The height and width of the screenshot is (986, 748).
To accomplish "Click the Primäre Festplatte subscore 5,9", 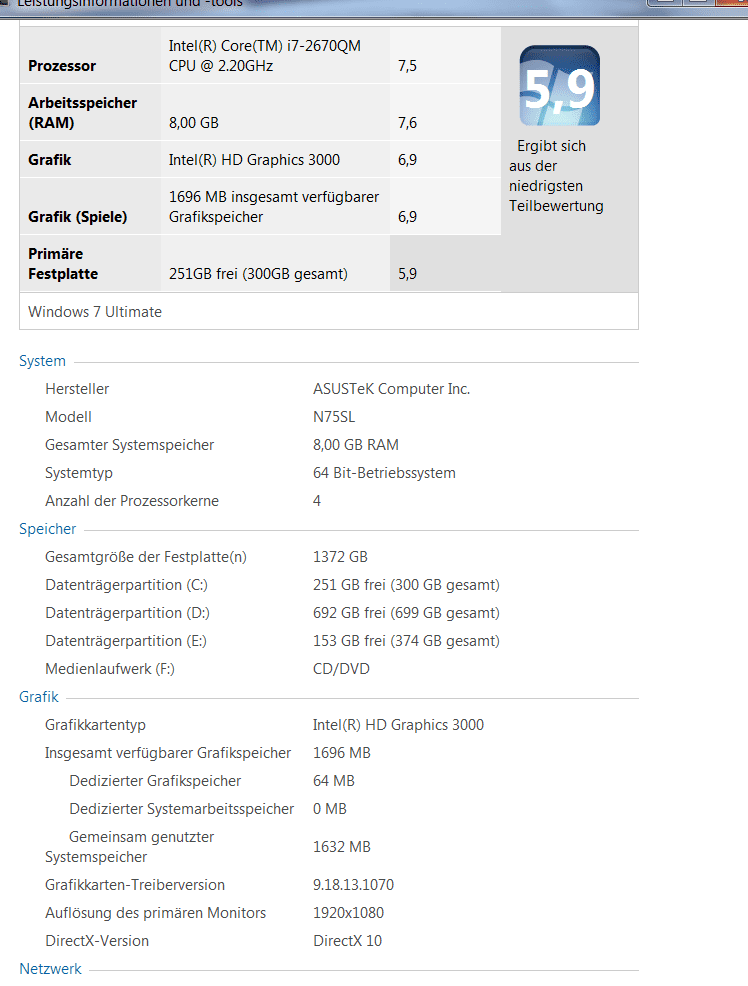I will 407,274.
